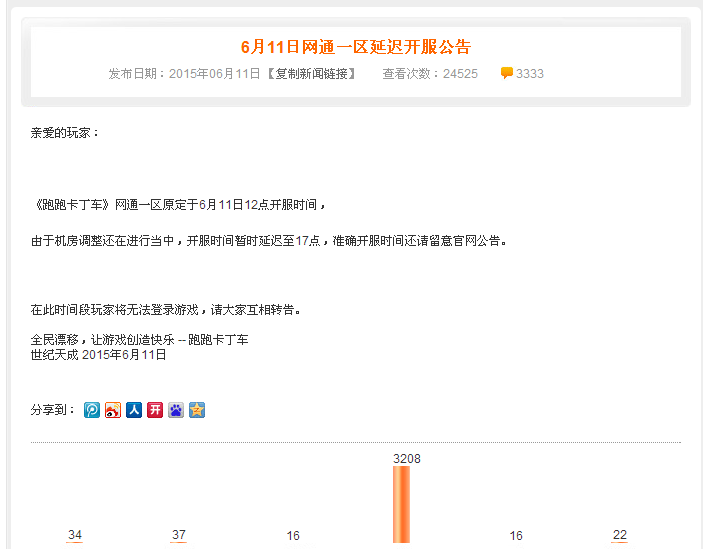Screen dimensions: 703x549
Task: Share to Tencent Weibo icon
Action: (x=92, y=410)
